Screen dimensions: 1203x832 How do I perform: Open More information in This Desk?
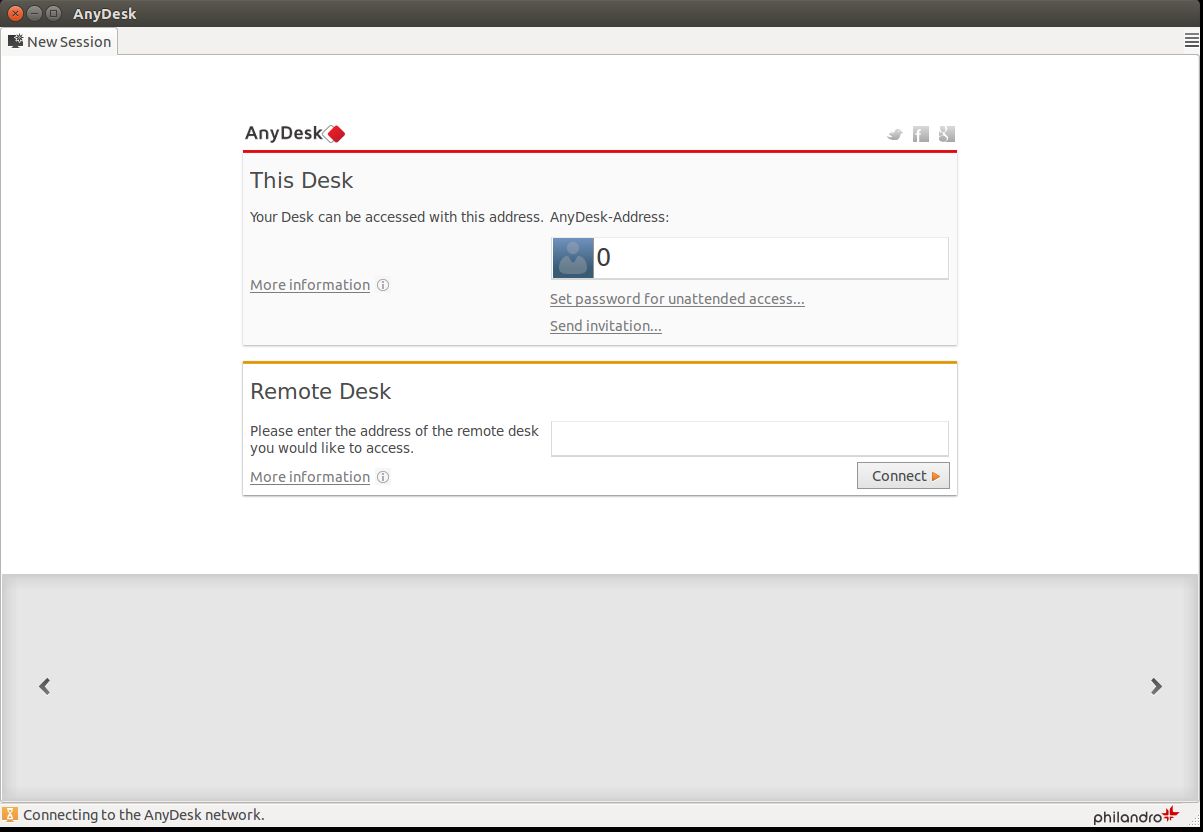pyautogui.click(x=310, y=285)
